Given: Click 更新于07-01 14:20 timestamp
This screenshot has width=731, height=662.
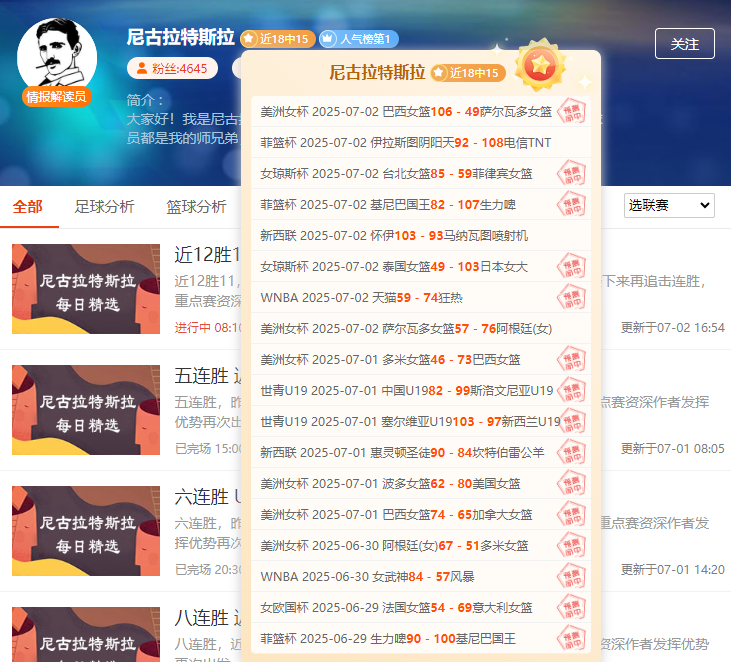Looking at the screenshot, I should 673,570.
